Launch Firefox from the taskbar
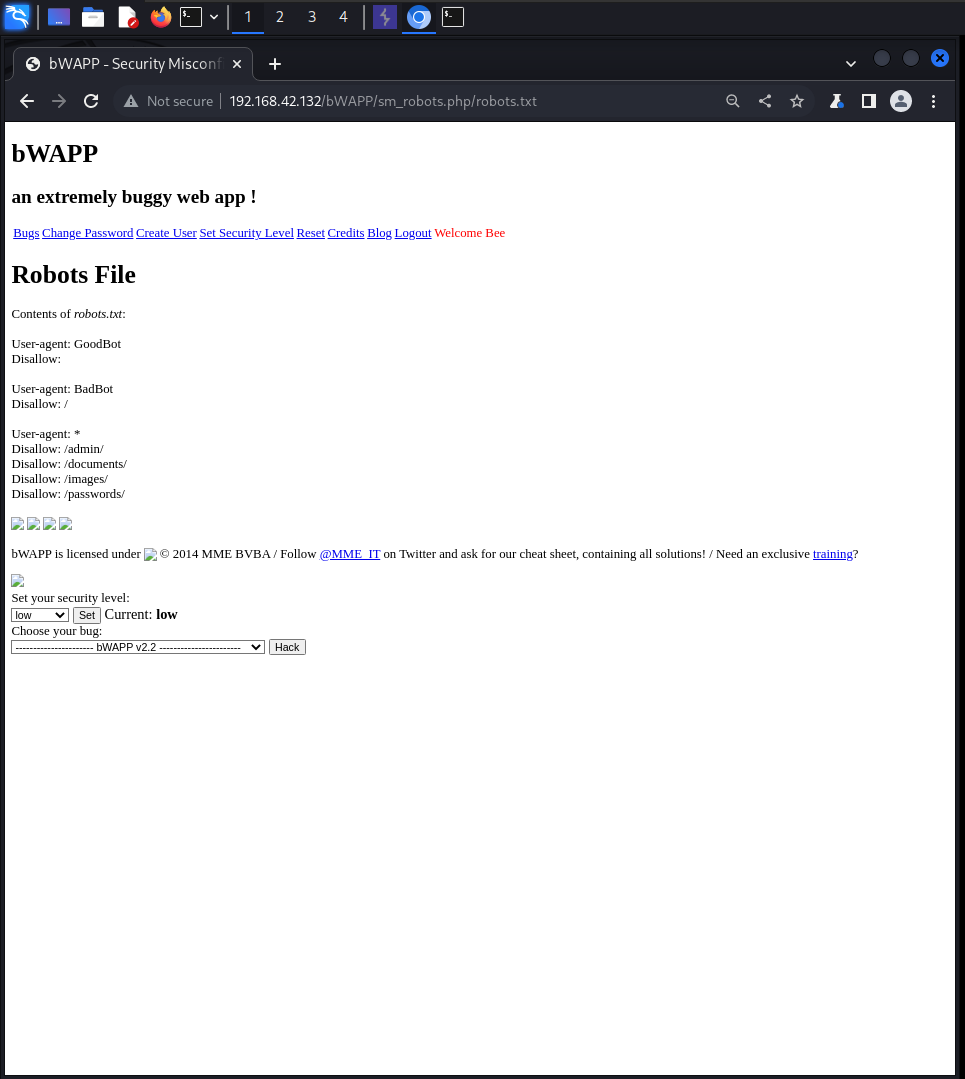The width and height of the screenshot is (965, 1079). 160,17
